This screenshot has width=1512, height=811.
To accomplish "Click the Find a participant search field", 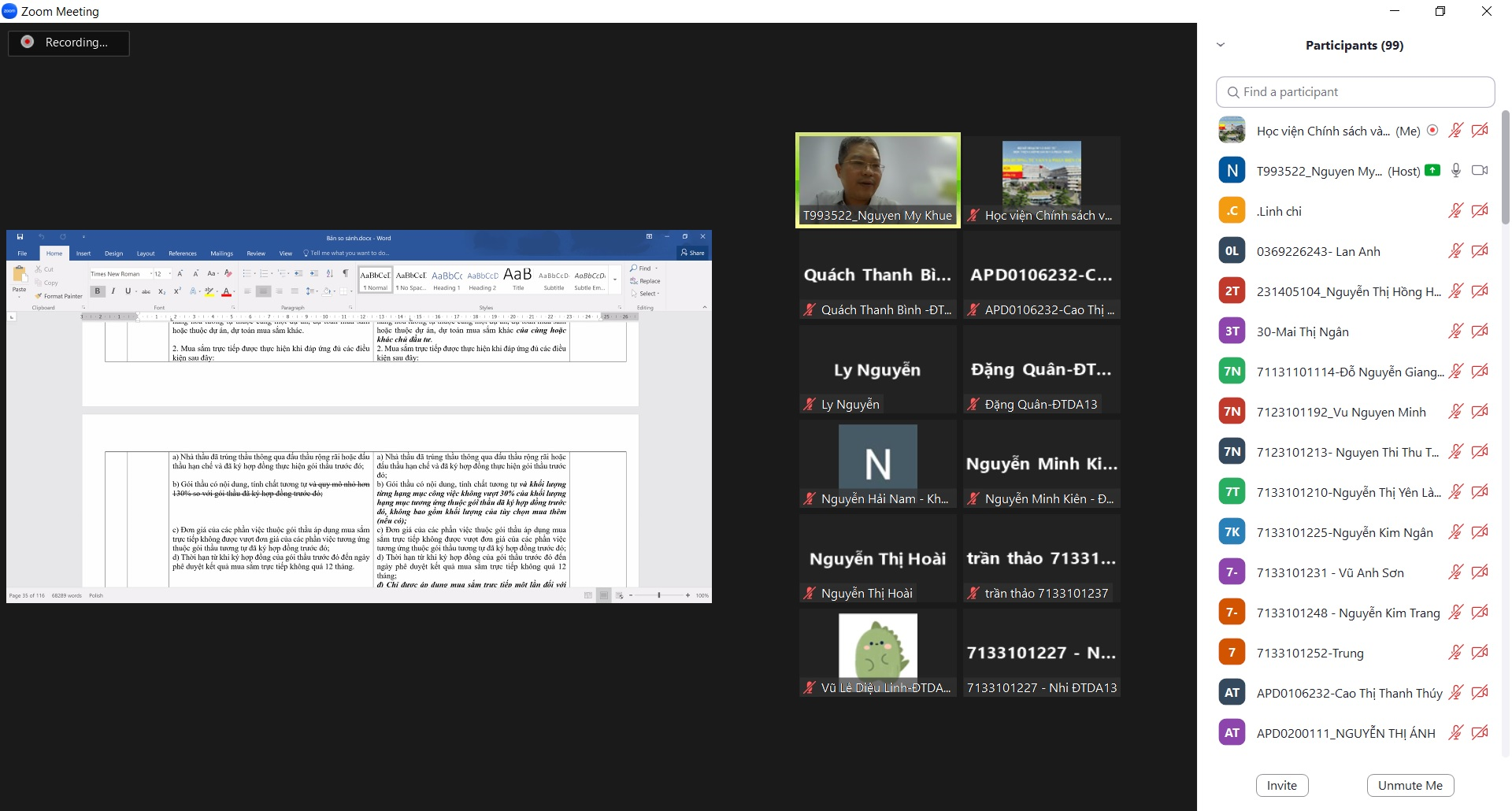I will click(1354, 92).
